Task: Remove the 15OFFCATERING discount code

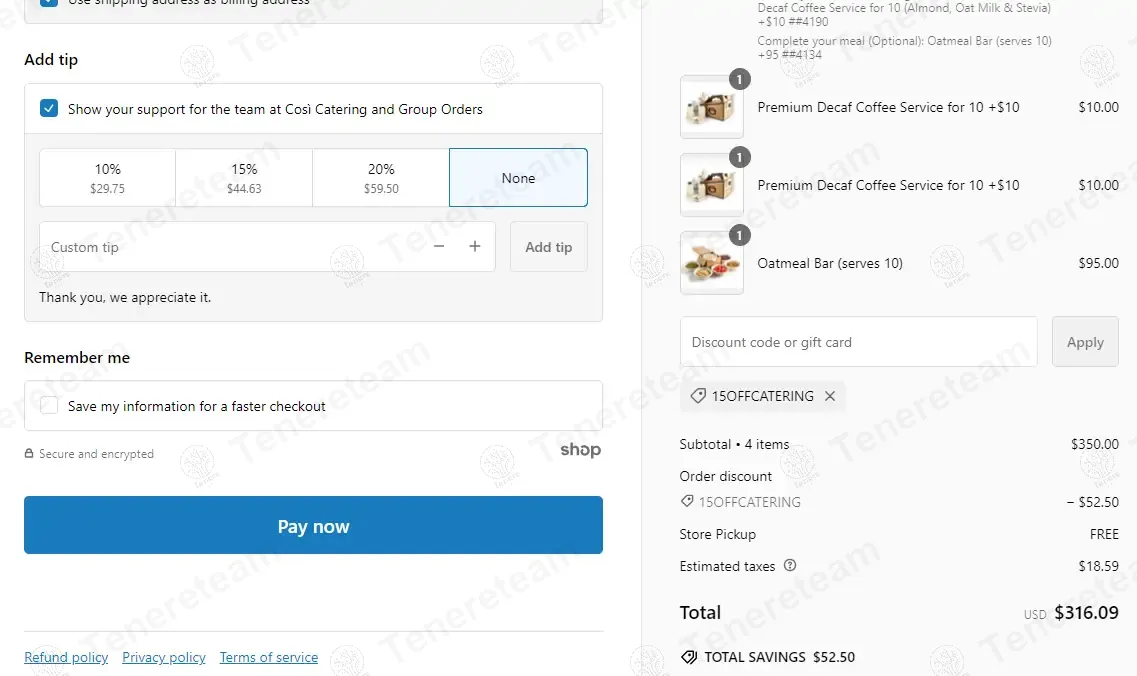Action: coord(830,396)
